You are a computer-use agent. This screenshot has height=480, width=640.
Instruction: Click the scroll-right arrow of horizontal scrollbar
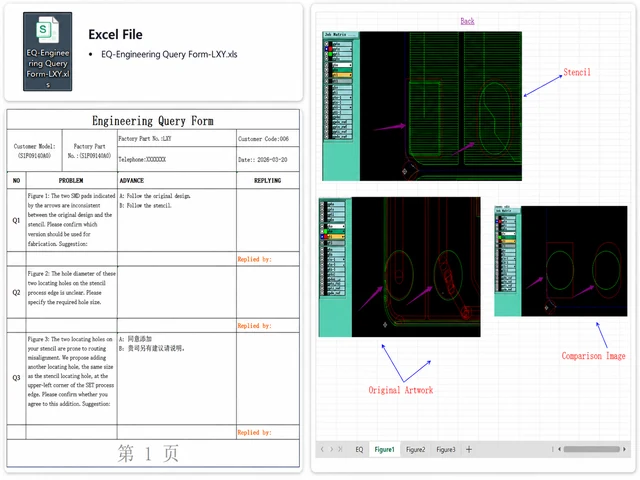pyautogui.click(x=624, y=449)
